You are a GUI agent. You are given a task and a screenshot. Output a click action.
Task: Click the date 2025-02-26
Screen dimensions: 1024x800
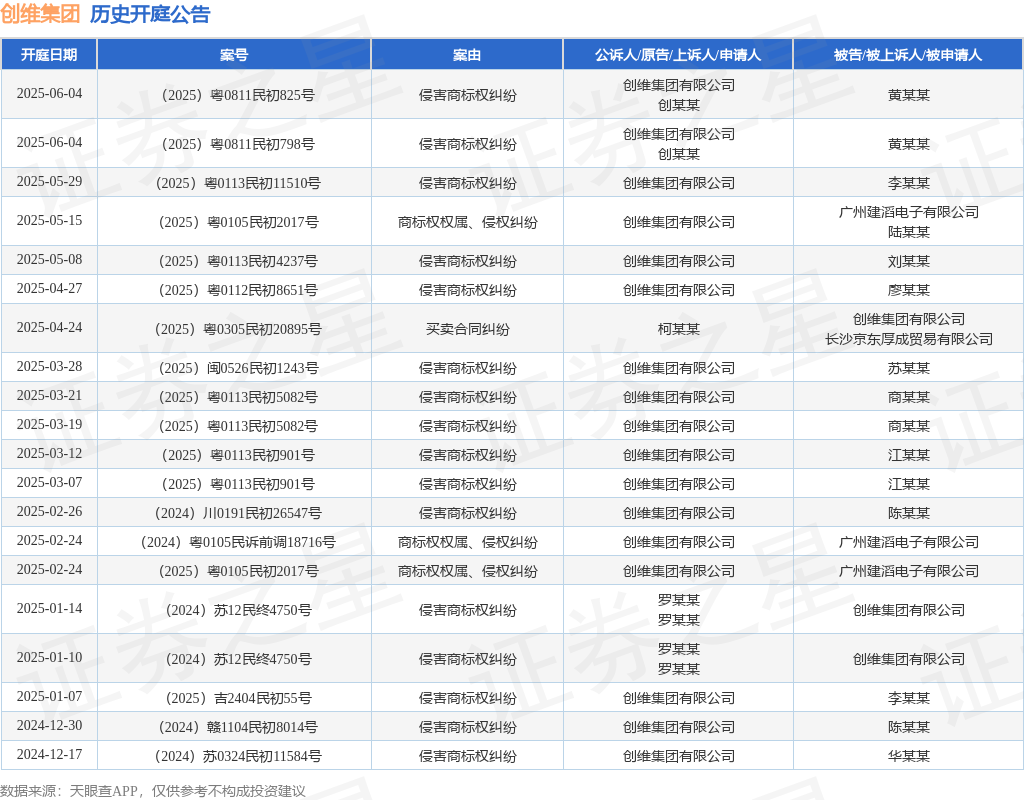click(x=50, y=512)
